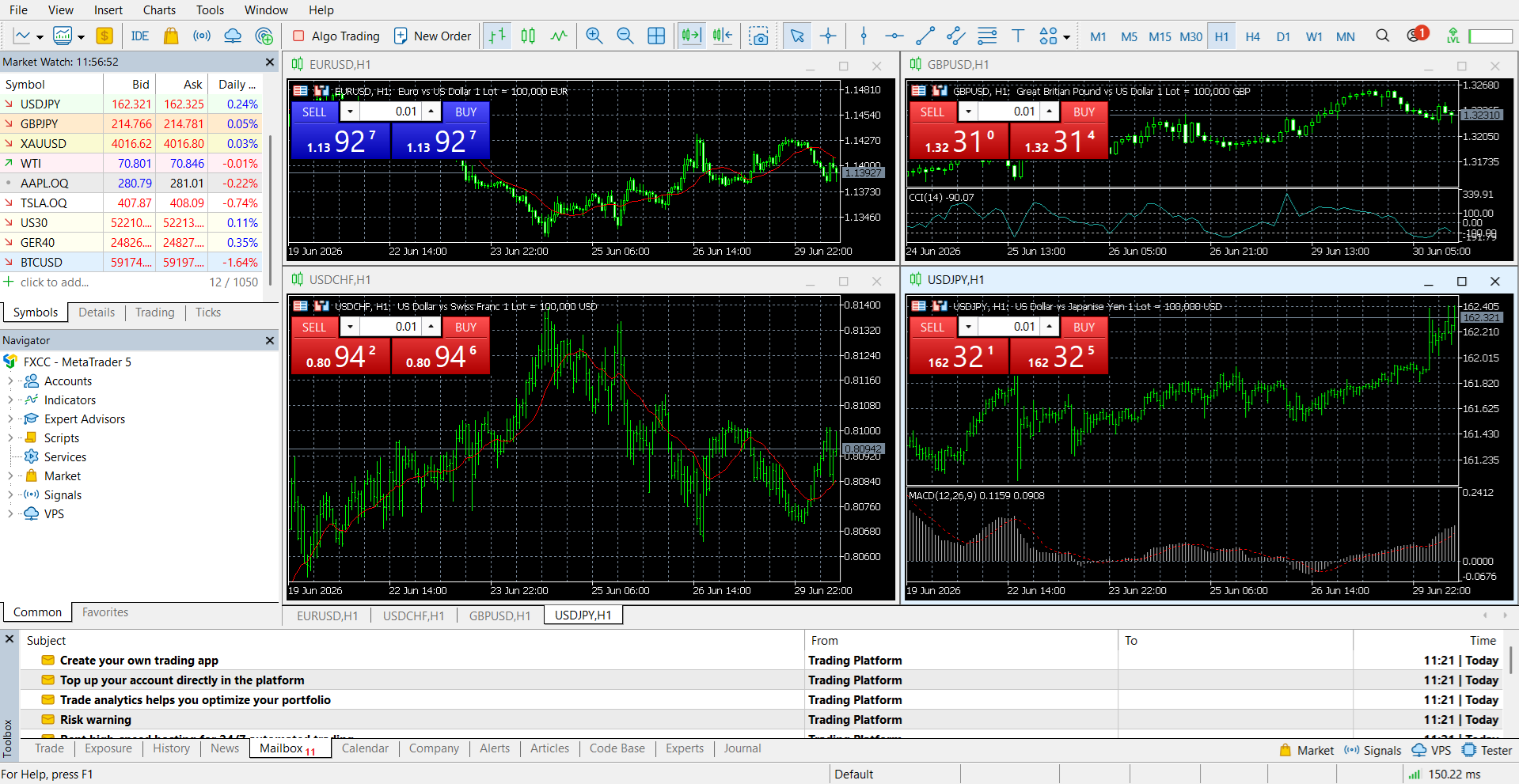Select the cursor arrow tool
The image size is (1519, 784).
(x=797, y=36)
